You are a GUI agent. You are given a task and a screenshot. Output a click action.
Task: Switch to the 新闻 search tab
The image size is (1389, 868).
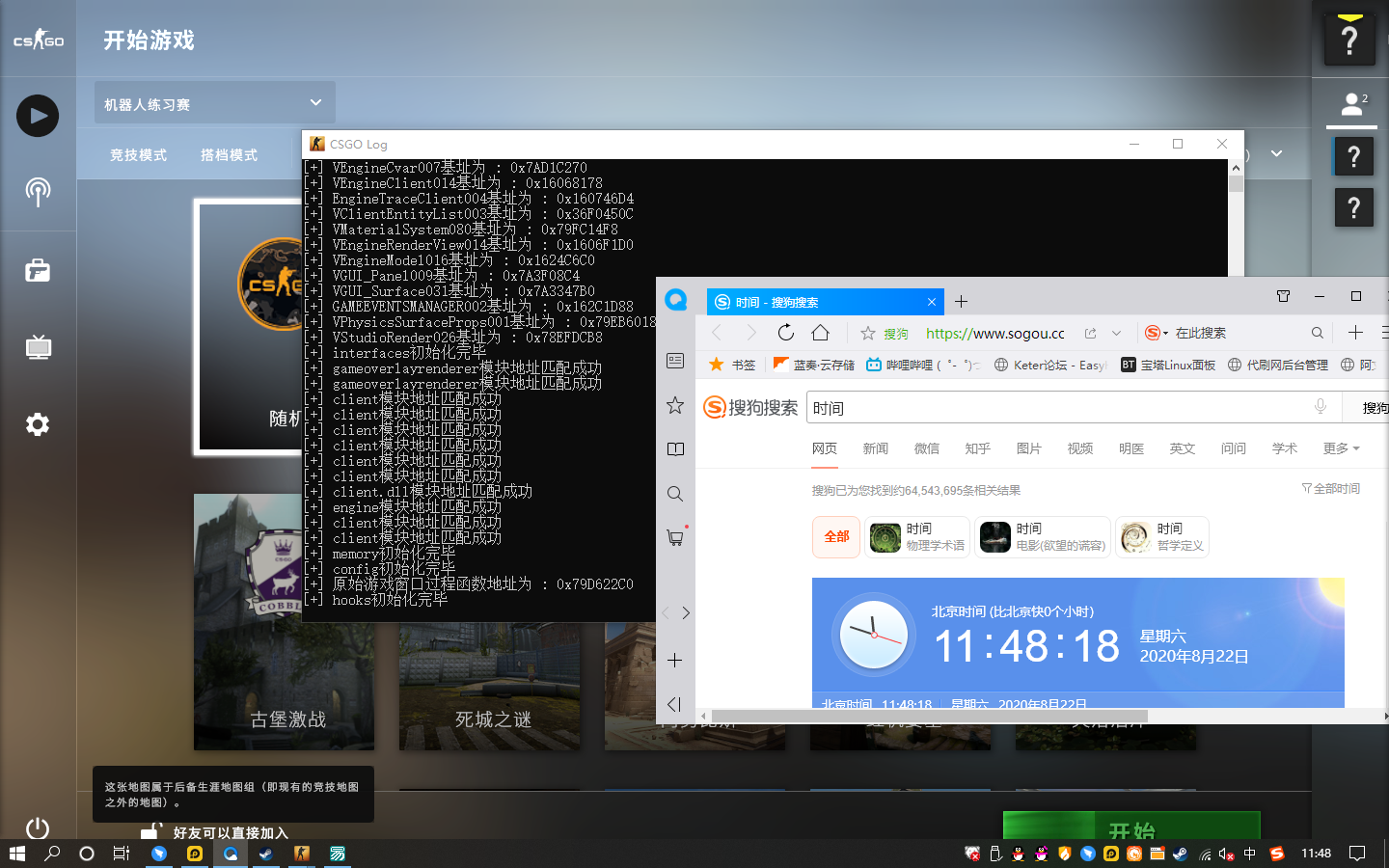coord(875,448)
